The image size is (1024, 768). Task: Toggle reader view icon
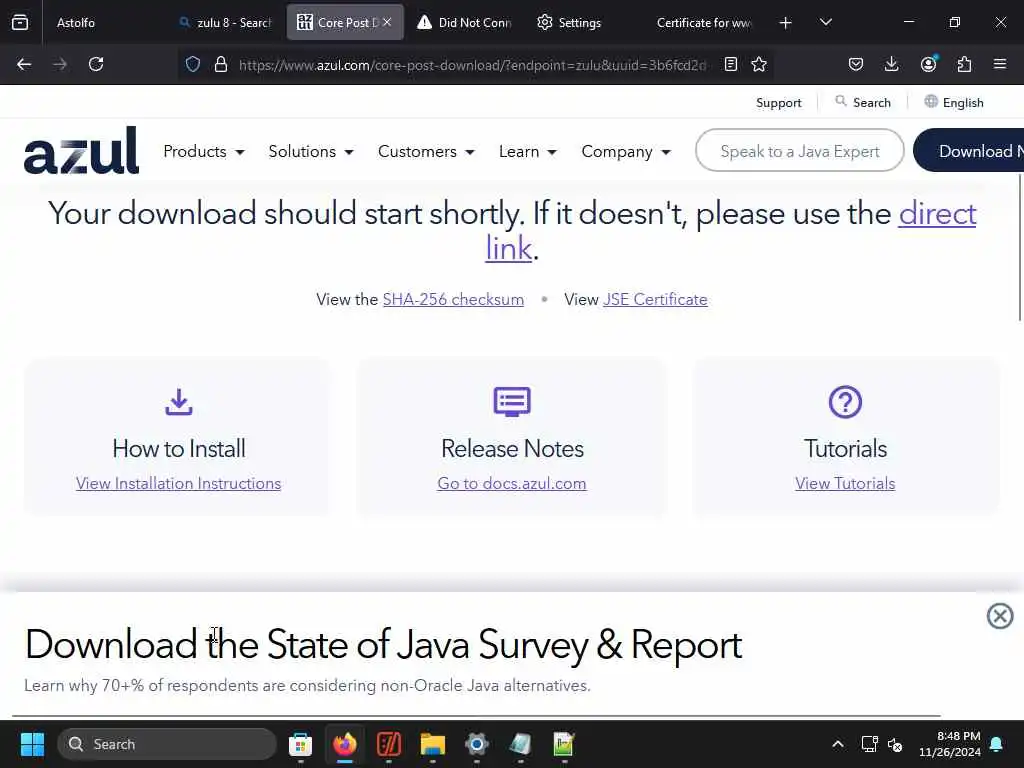(x=731, y=64)
